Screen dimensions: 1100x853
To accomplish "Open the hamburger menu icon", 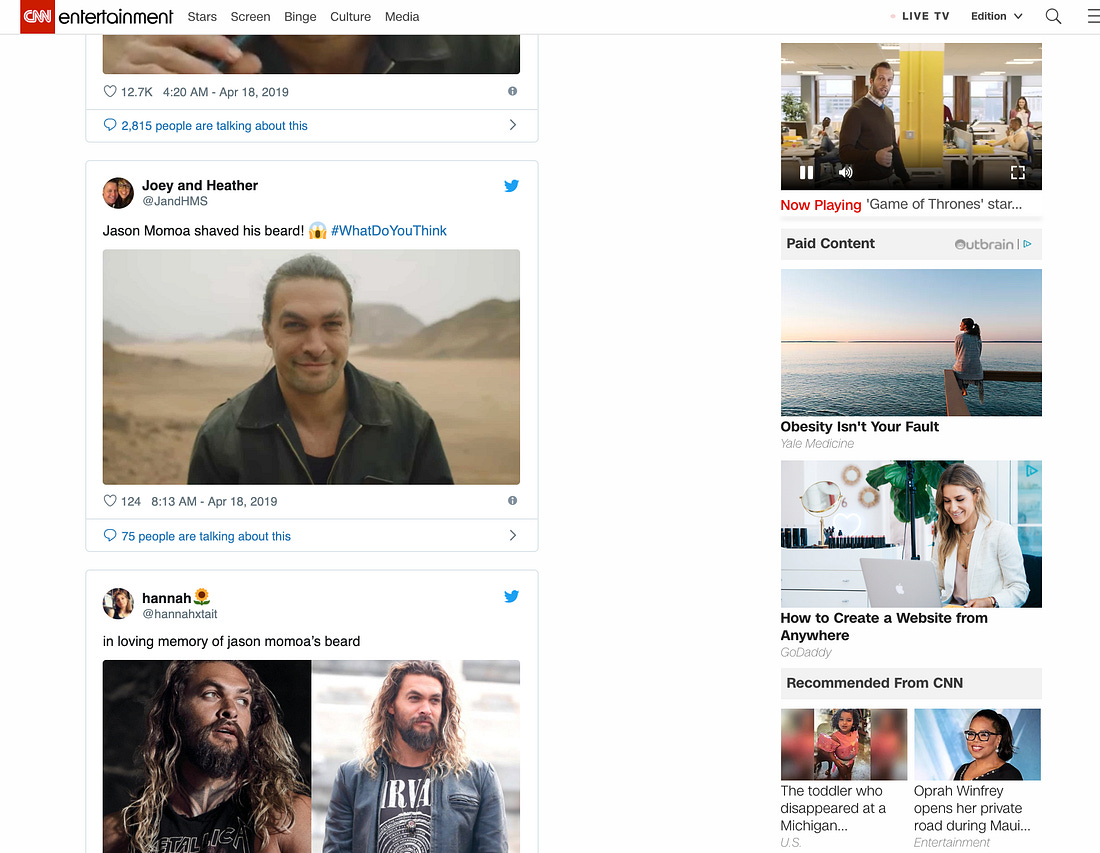I will click(1094, 16).
